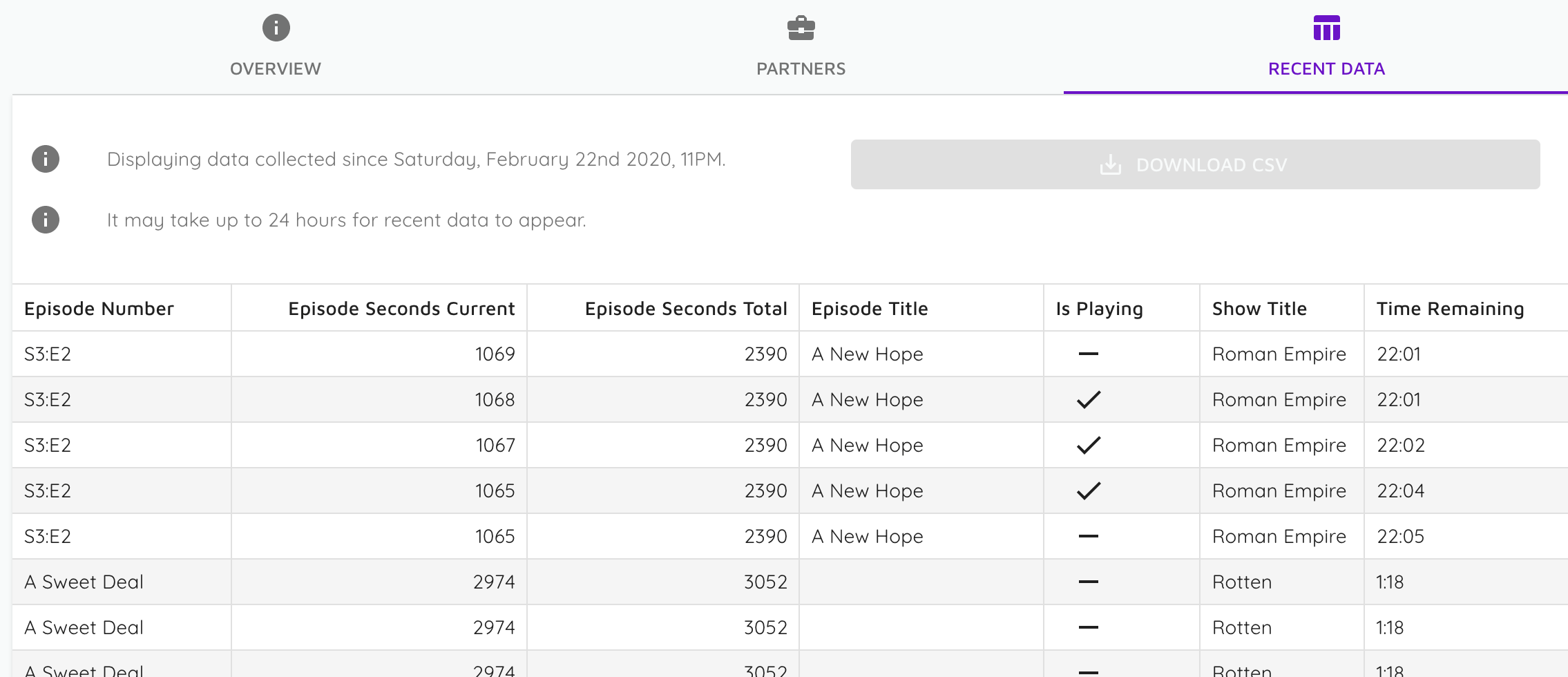Click Is Playing checkmark in 22:04 row

tap(1088, 490)
